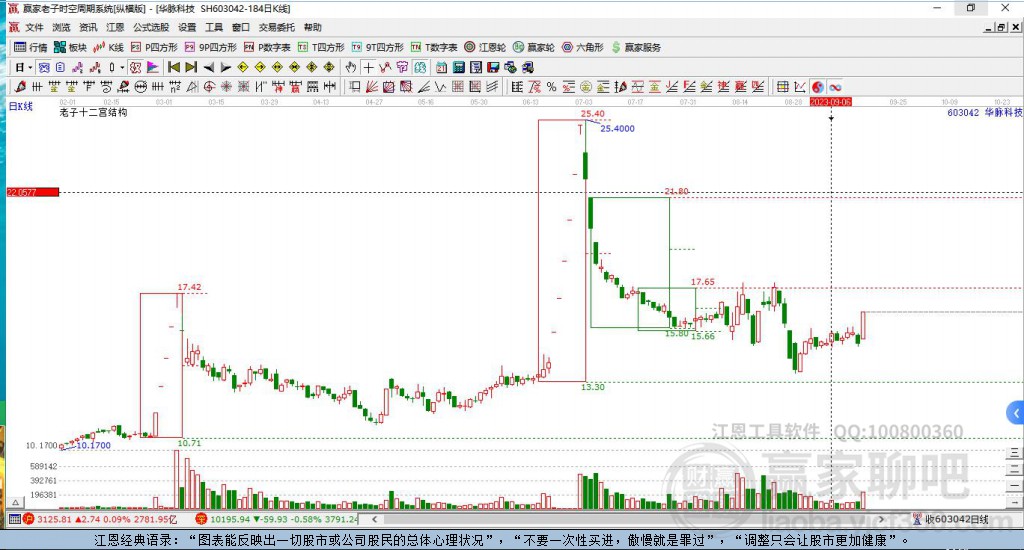1024x550 pixels.
Task: Toggle the crosshair cursor tool
Action: (x=368, y=67)
